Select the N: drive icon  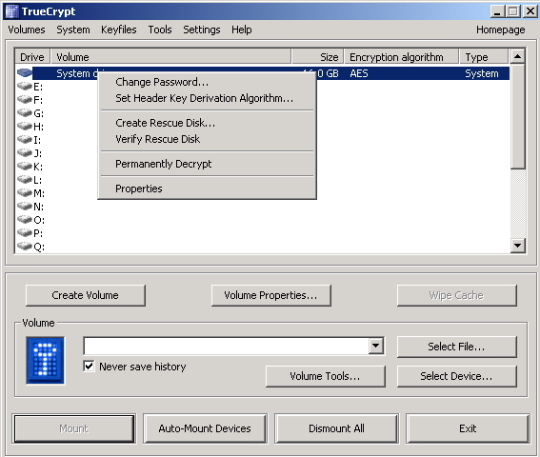(24, 206)
